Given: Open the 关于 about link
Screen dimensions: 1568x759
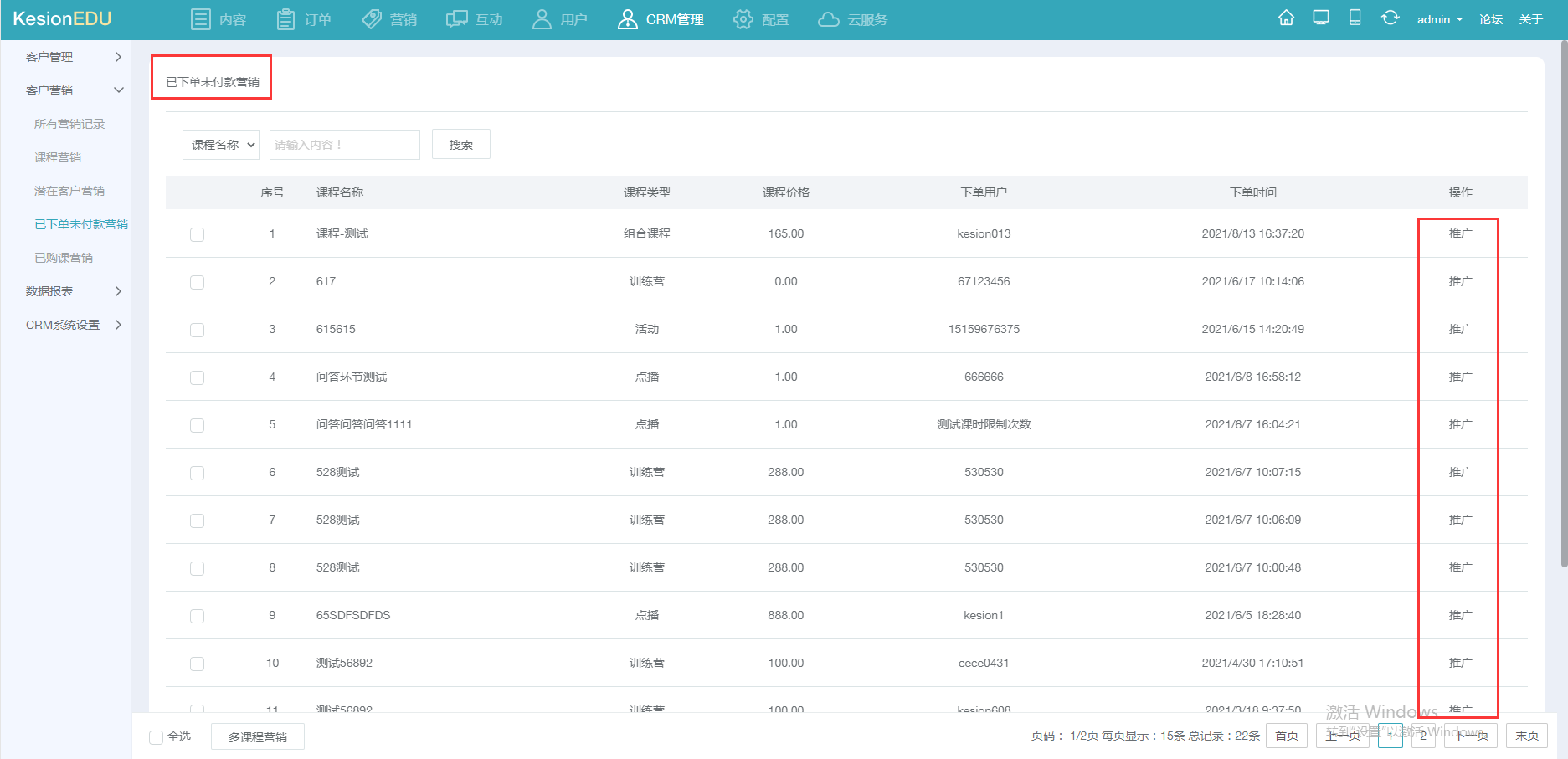Looking at the screenshot, I should pos(1531,19).
